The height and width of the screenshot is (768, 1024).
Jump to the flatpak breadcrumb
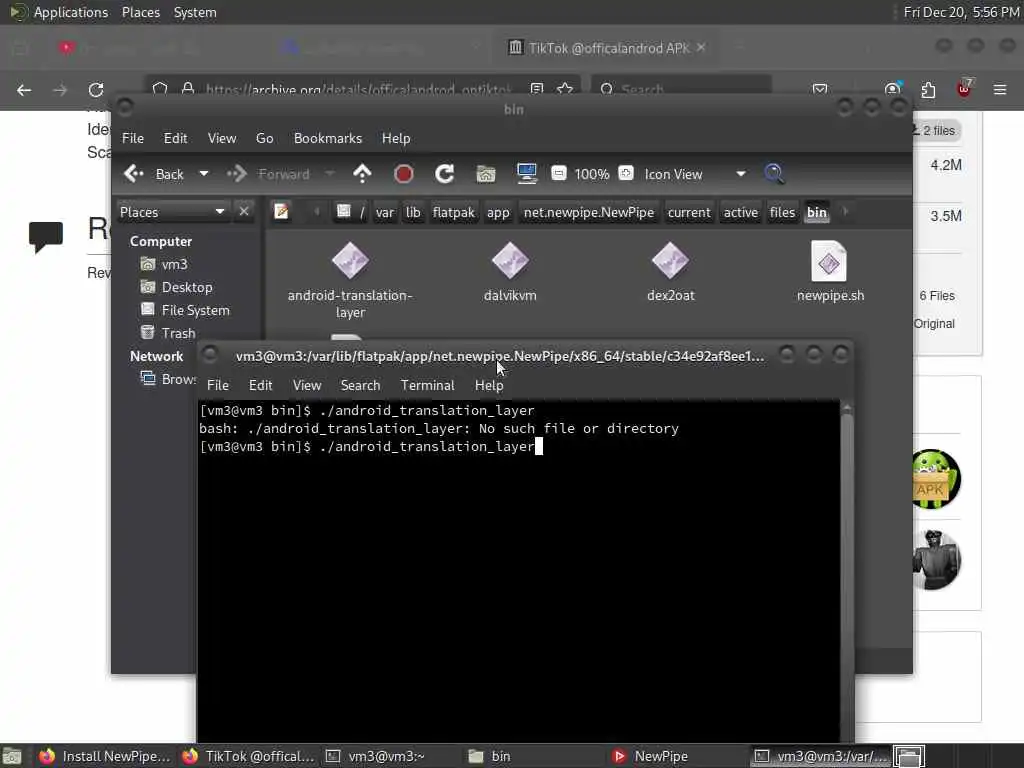point(454,212)
